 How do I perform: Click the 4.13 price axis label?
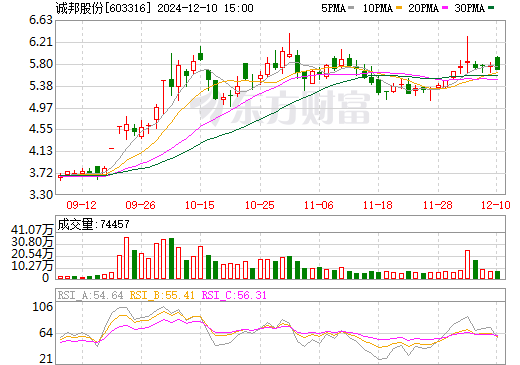click(41, 151)
